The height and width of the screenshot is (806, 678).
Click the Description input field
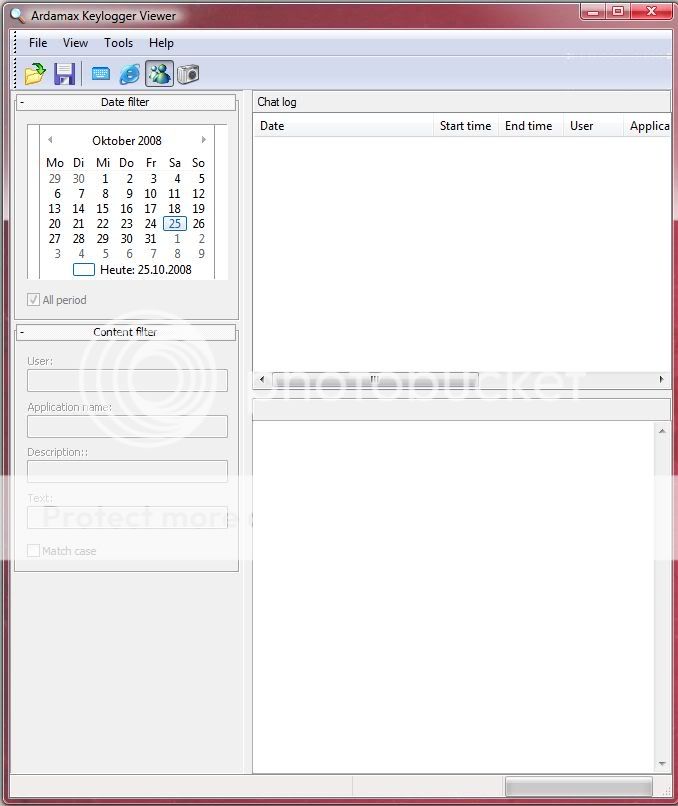click(127, 471)
